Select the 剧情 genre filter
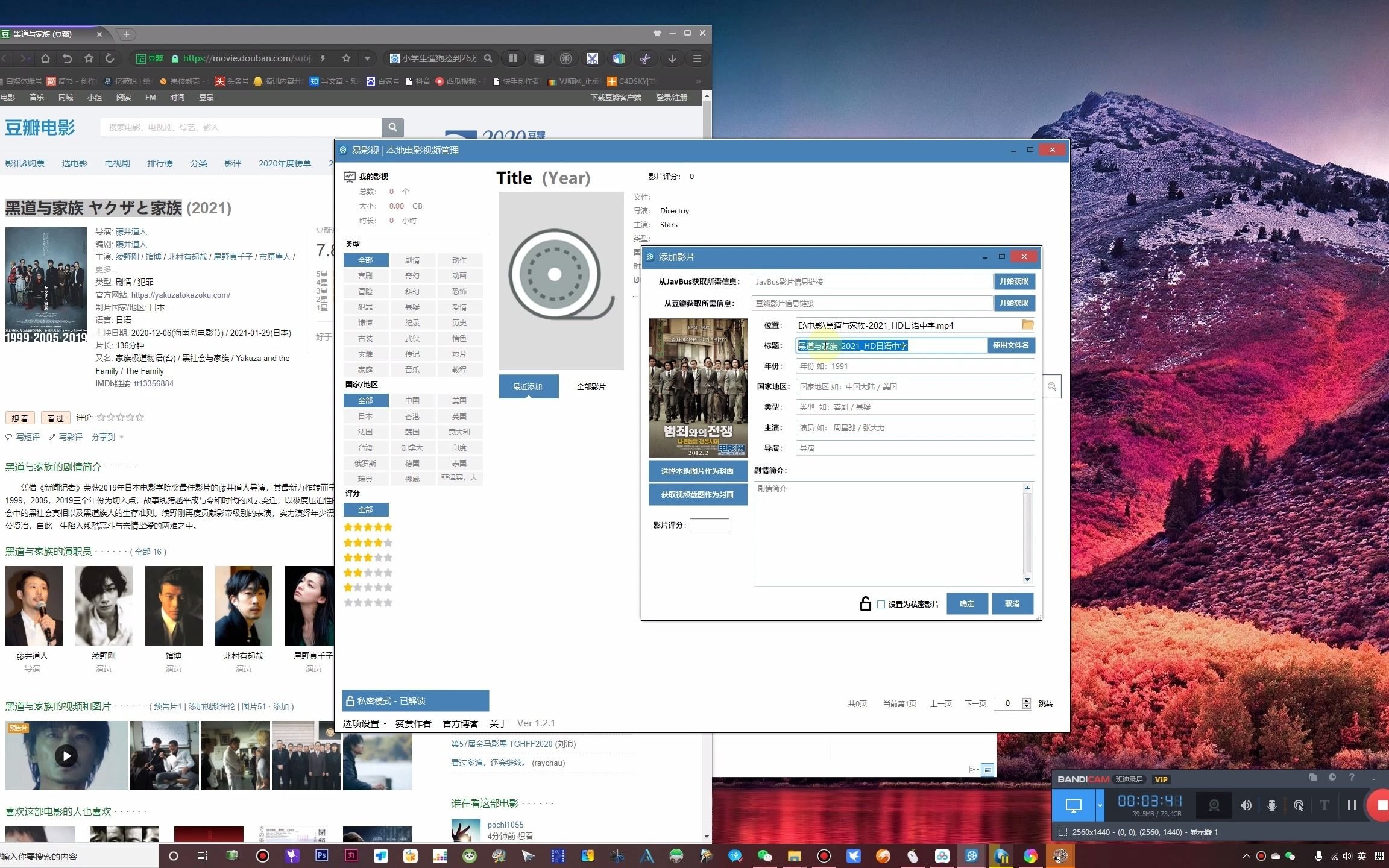The image size is (1389, 868). [x=412, y=260]
